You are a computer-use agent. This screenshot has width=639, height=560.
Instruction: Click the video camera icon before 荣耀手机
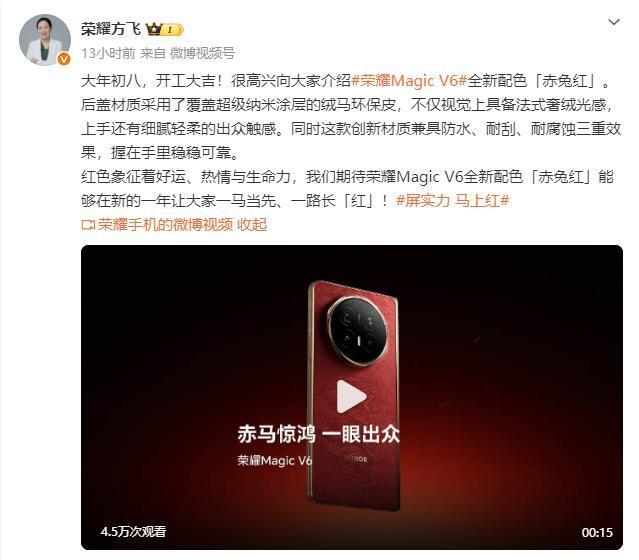tap(88, 225)
